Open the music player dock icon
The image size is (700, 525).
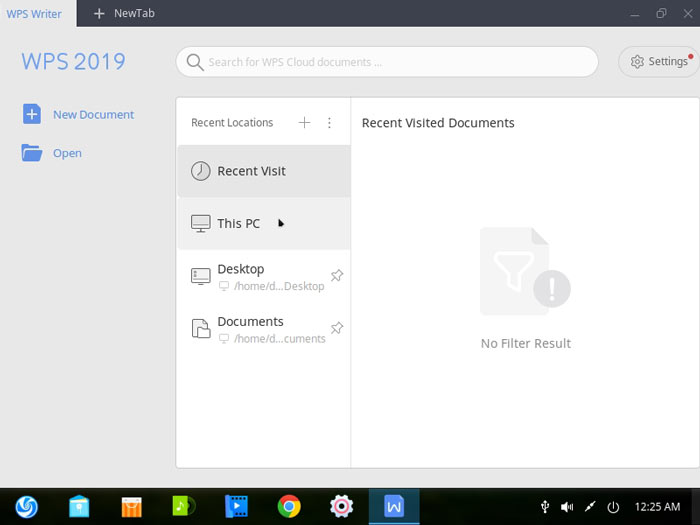coord(184,506)
